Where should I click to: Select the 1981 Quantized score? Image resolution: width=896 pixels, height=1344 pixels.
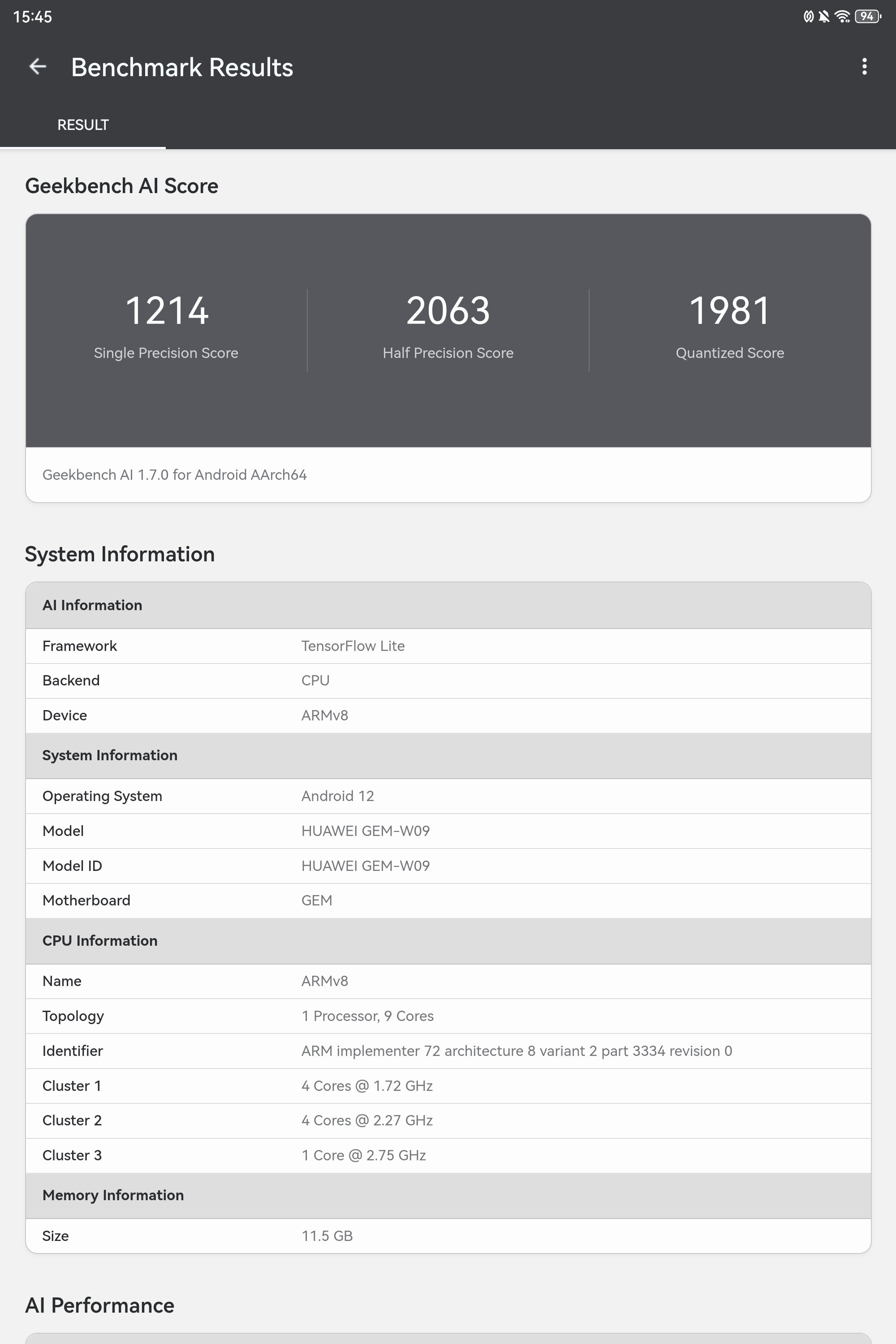[x=730, y=311]
